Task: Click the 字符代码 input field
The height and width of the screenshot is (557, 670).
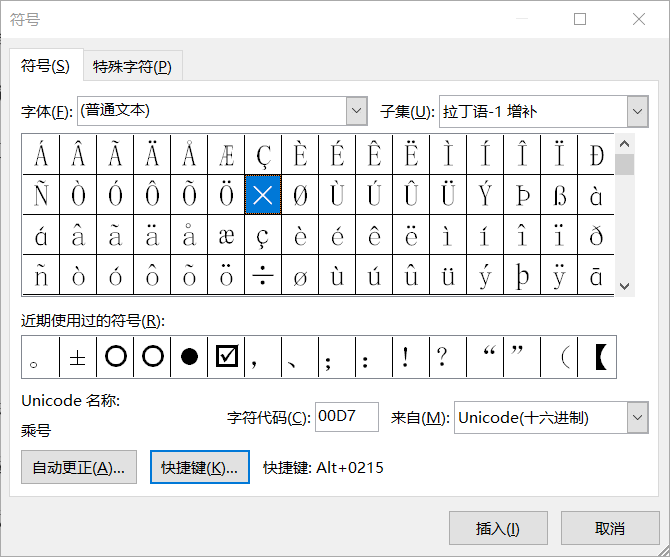Action: [347, 416]
